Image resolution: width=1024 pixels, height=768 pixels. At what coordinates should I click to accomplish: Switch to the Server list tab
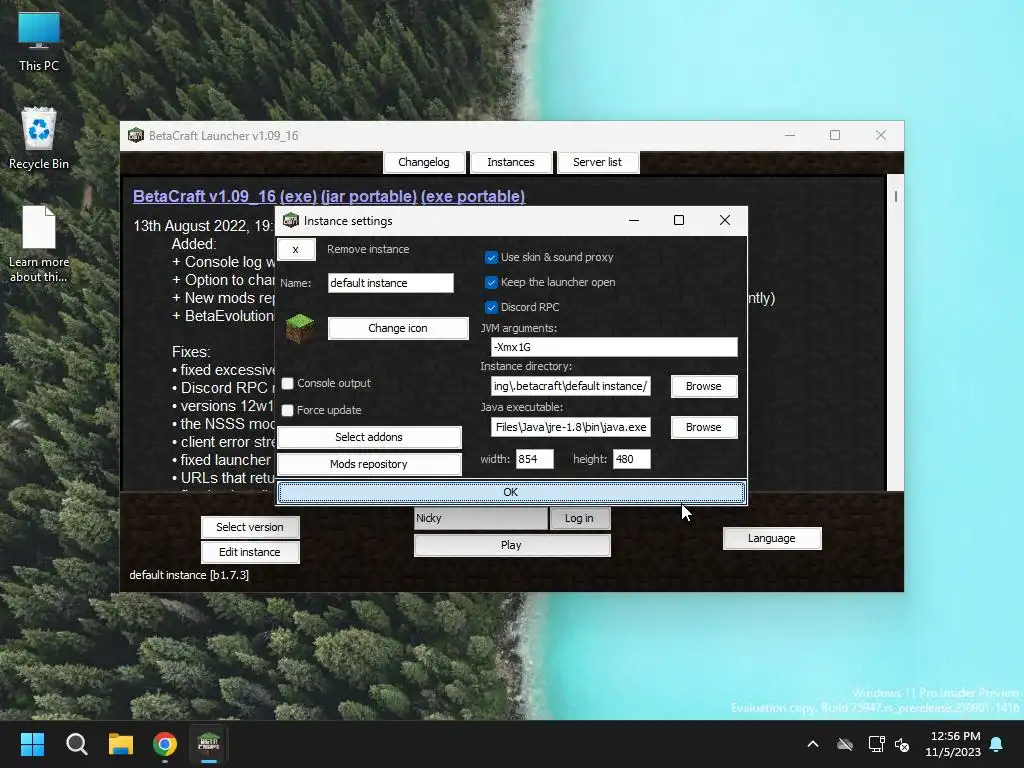(x=598, y=162)
